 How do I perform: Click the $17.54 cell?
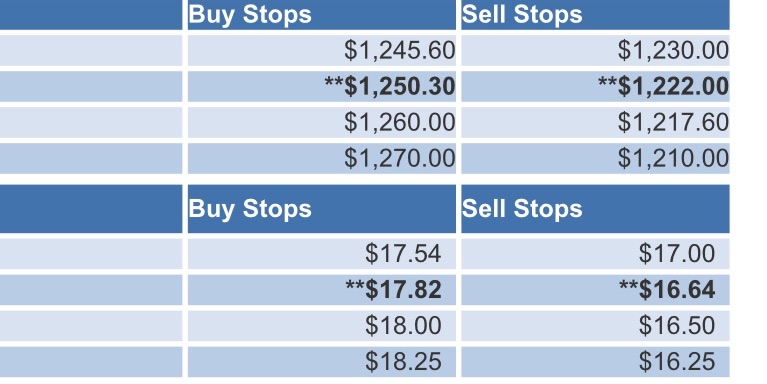coord(321,254)
